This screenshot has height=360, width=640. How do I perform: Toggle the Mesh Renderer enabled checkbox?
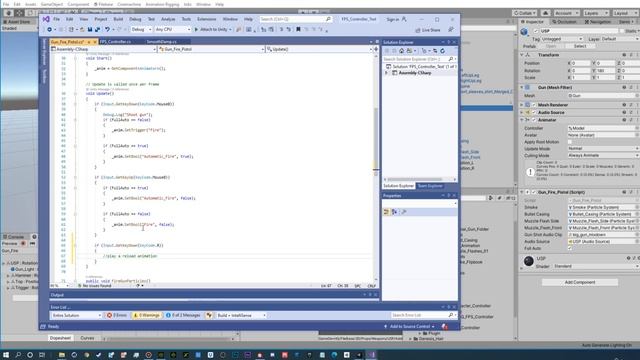point(534,105)
